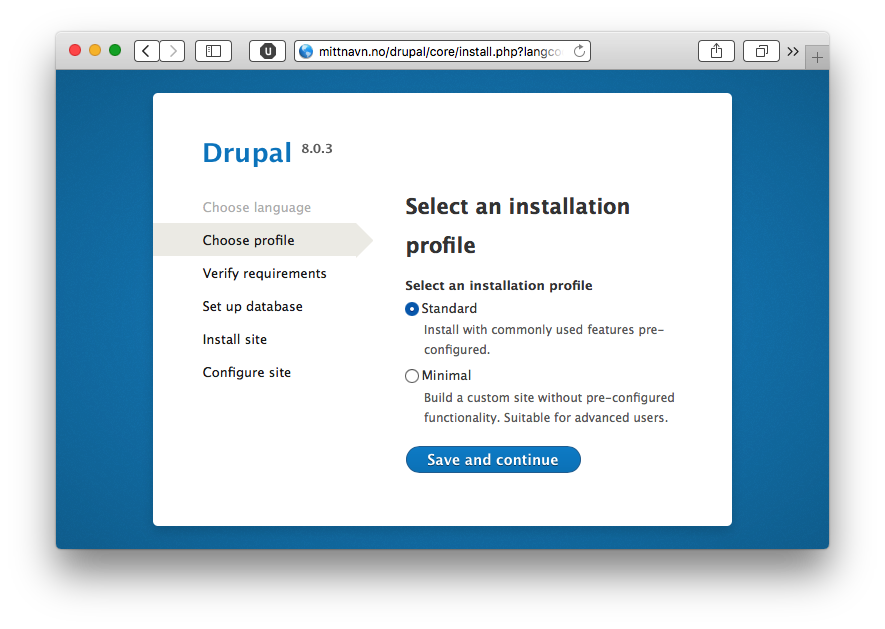
Task: Reload the page with the refresh icon
Action: pyautogui.click(x=579, y=51)
